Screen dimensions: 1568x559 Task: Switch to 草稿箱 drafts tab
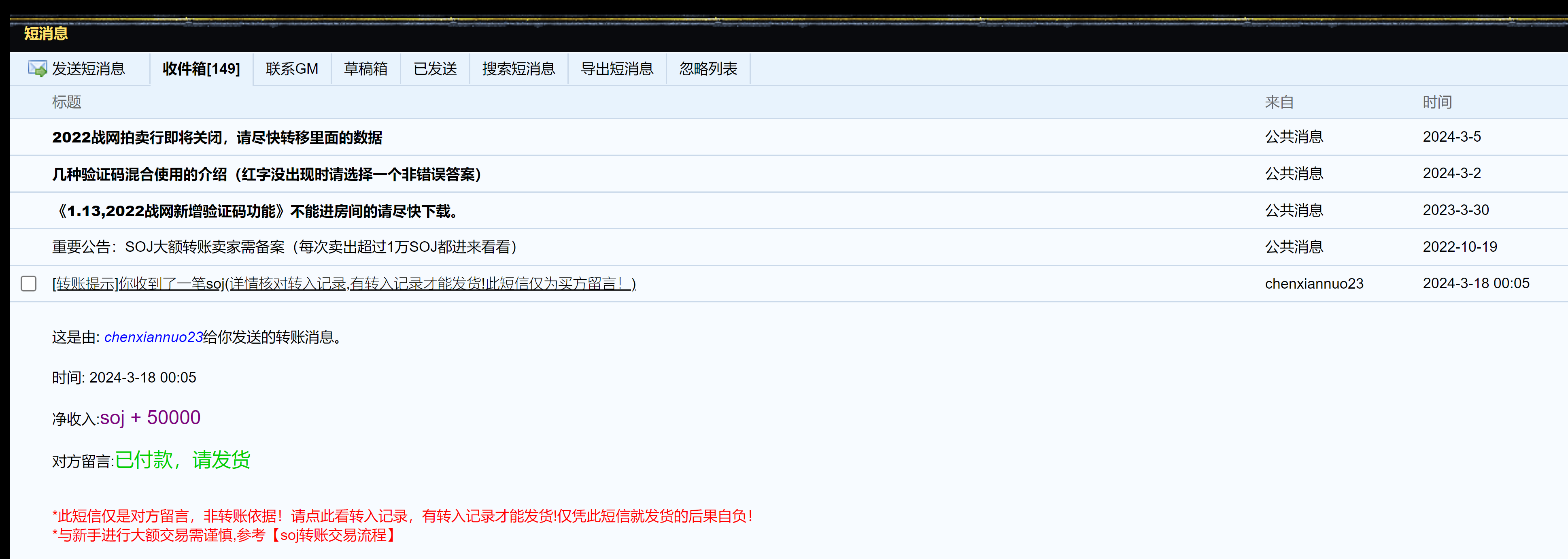tap(365, 69)
